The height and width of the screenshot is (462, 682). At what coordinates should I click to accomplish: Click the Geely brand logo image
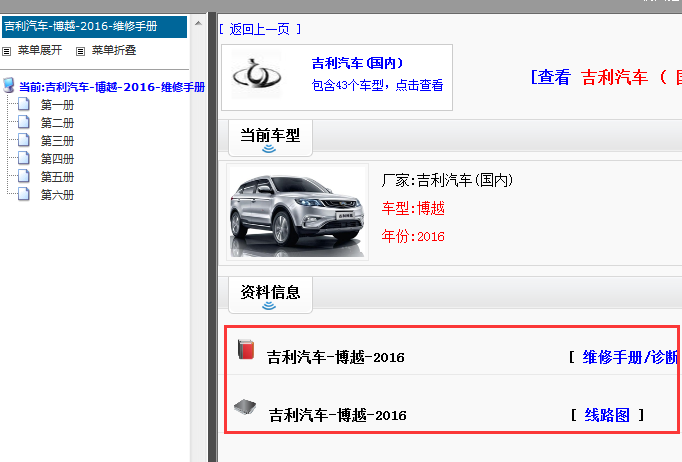257,74
